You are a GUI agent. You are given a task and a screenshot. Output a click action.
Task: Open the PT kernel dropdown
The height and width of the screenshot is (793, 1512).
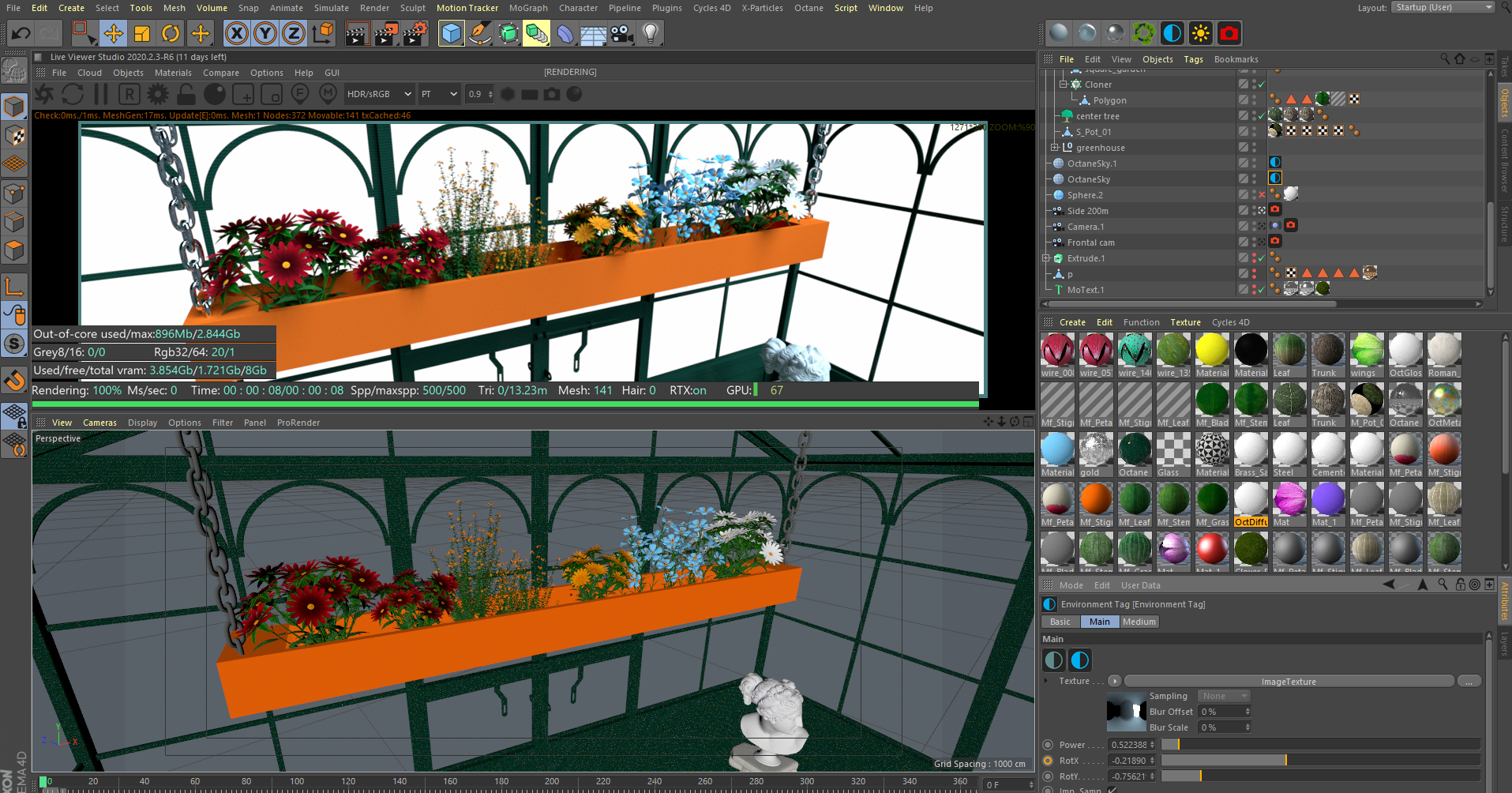(438, 94)
